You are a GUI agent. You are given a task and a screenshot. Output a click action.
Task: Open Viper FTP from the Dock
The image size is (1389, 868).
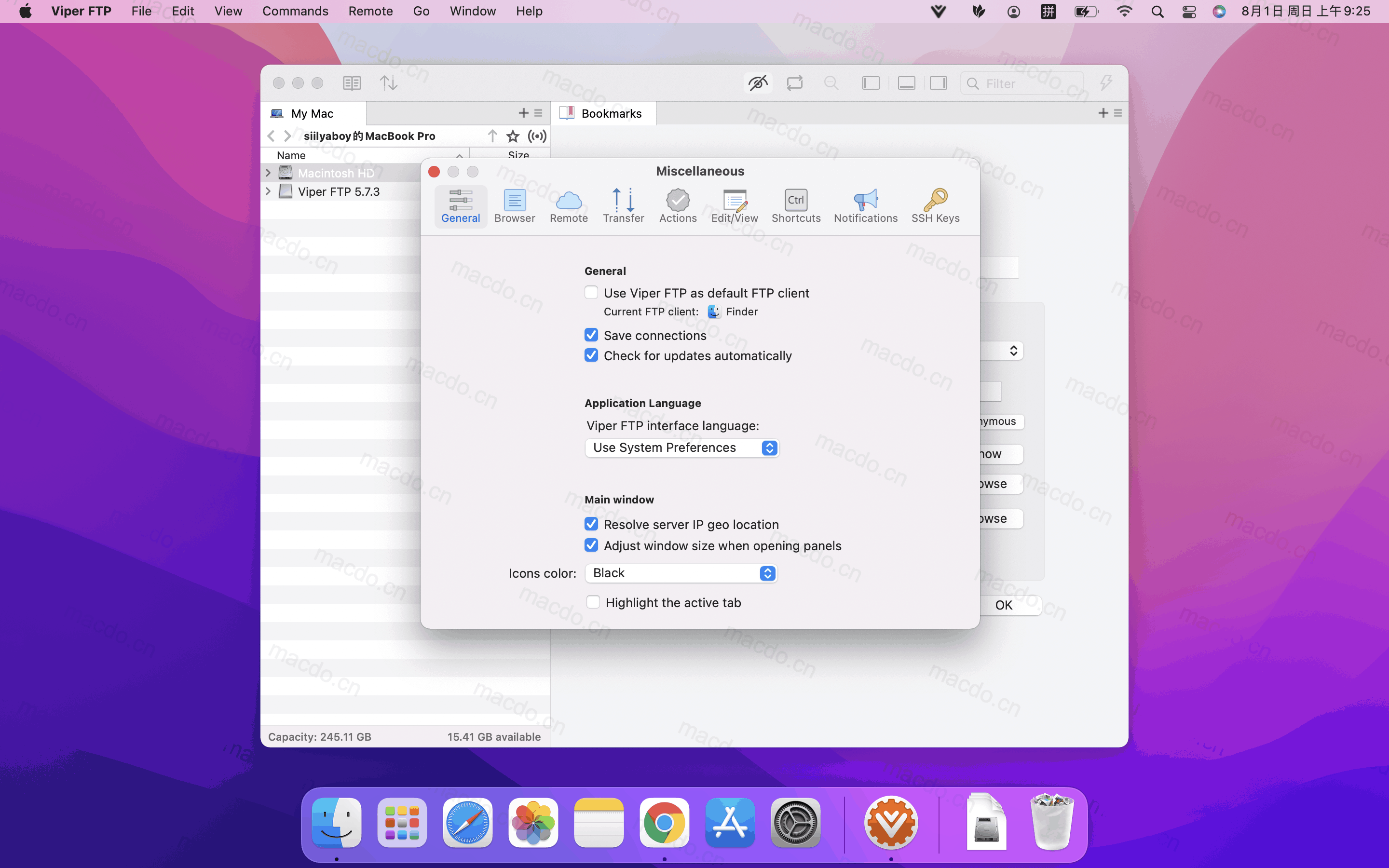pos(891,823)
